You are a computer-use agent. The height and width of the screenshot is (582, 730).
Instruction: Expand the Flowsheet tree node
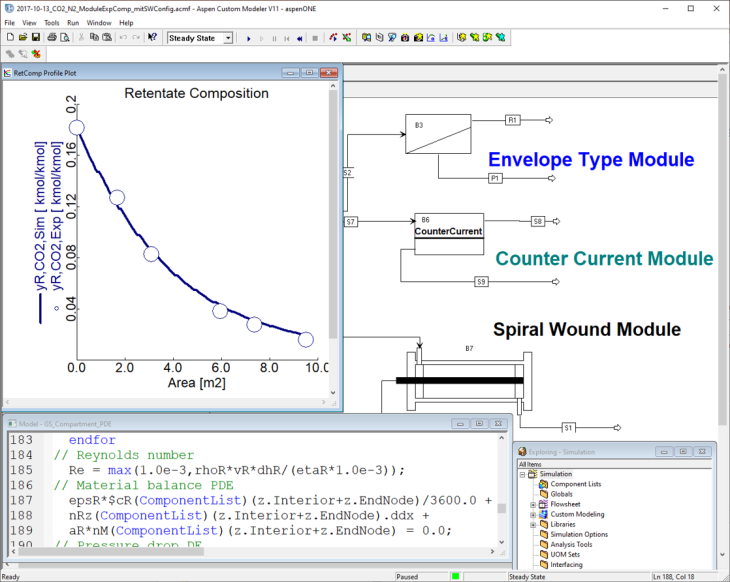click(533, 505)
